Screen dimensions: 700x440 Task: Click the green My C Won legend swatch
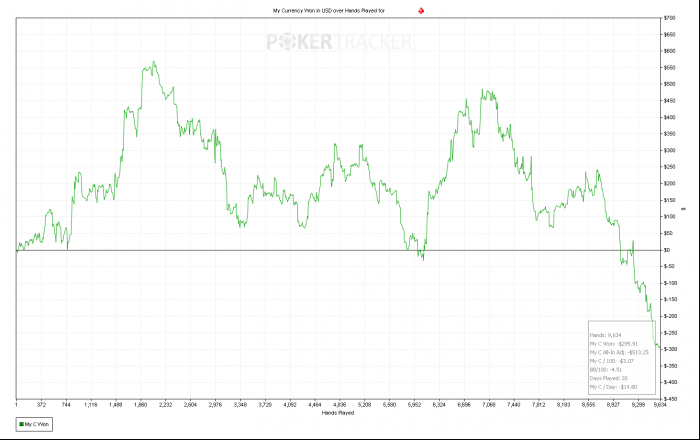click(x=21, y=424)
